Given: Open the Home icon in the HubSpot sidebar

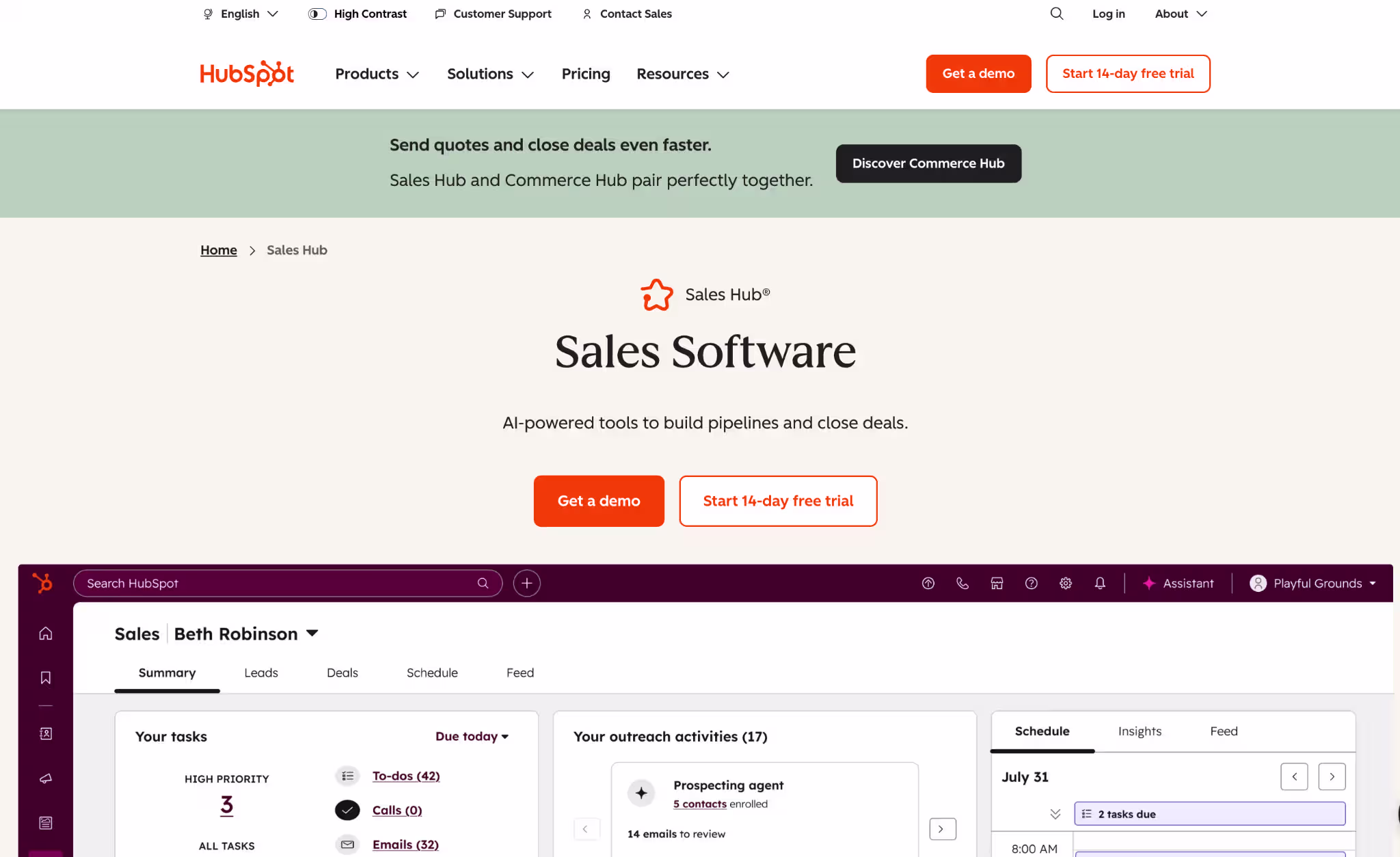Looking at the screenshot, I should coord(45,633).
